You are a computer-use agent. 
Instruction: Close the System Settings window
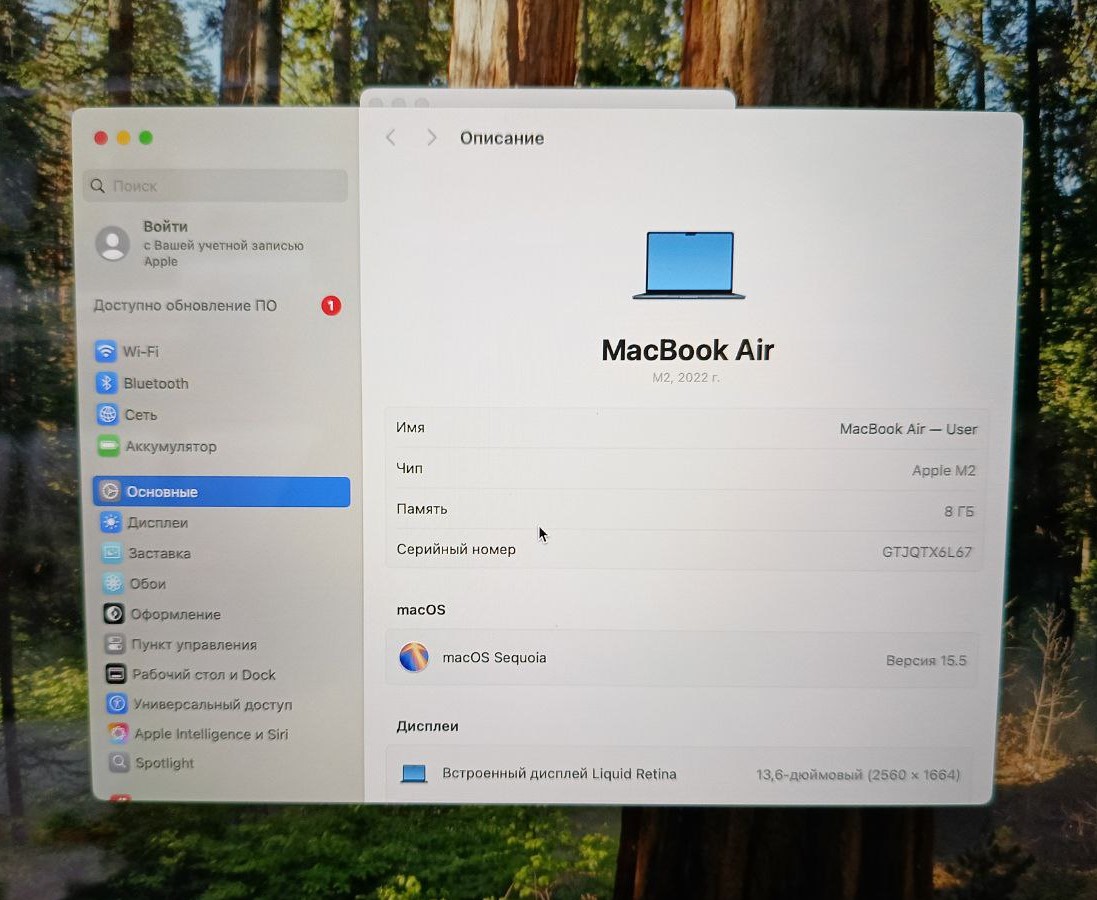[101, 138]
